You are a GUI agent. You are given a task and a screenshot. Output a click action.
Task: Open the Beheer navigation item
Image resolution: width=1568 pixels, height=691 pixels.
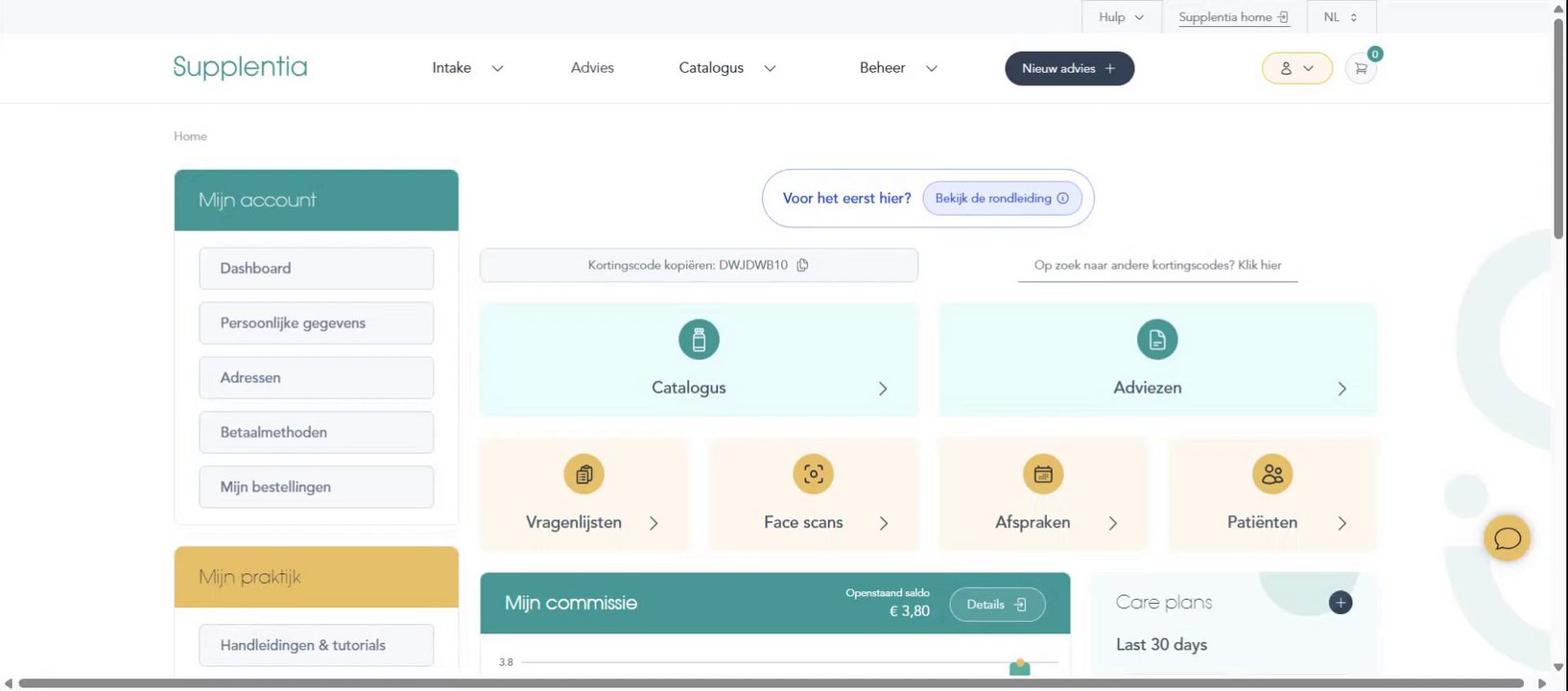point(883,67)
